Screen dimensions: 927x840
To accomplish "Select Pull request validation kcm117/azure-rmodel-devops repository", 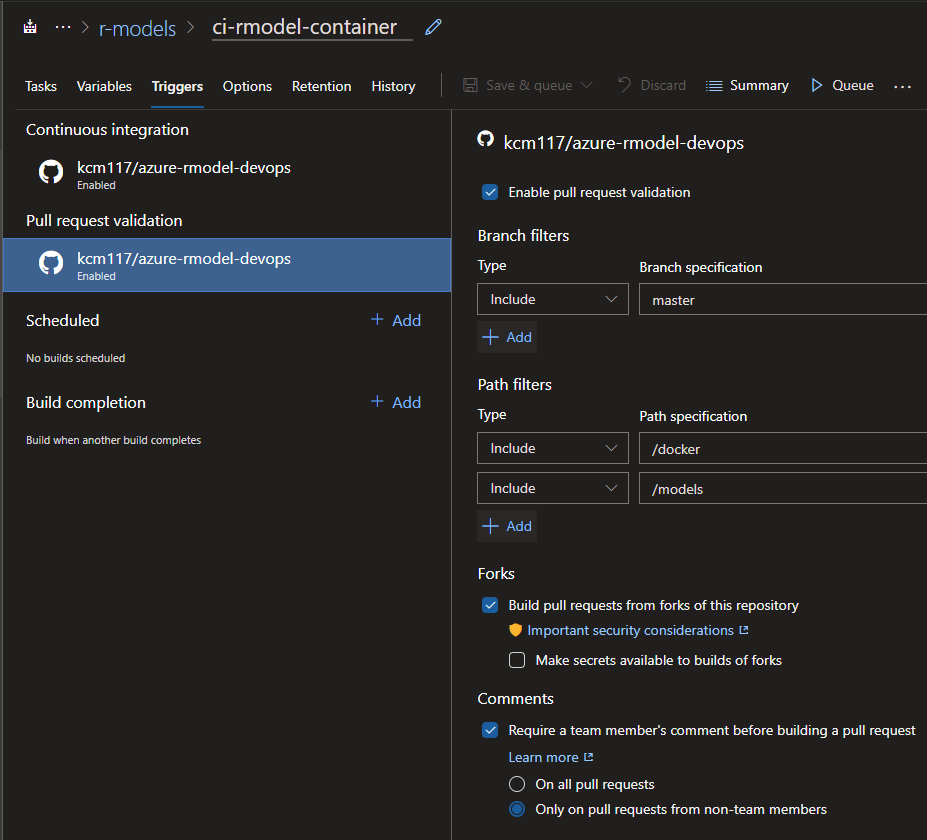I will pyautogui.click(x=227, y=265).
